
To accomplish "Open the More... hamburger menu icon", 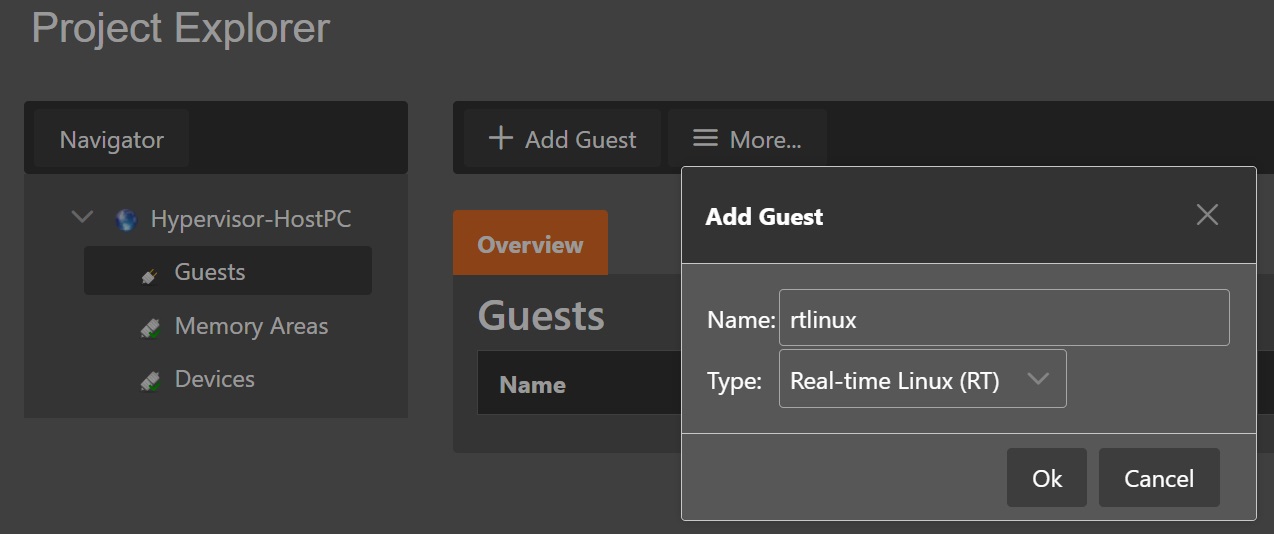I will click(706, 139).
